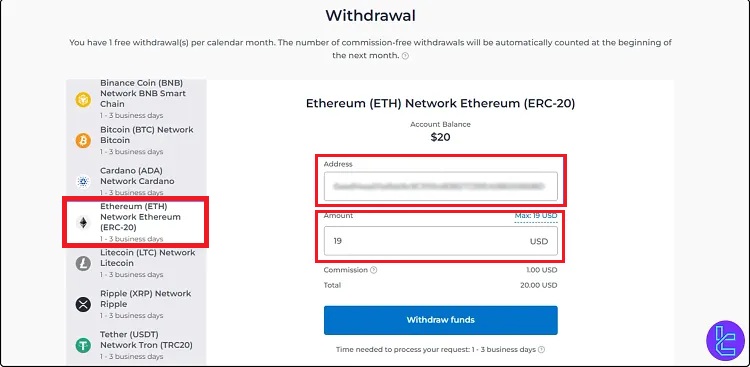The width and height of the screenshot is (750, 367).
Task: Select the Binance Coin BNB icon
Action: pyautogui.click(x=83, y=100)
